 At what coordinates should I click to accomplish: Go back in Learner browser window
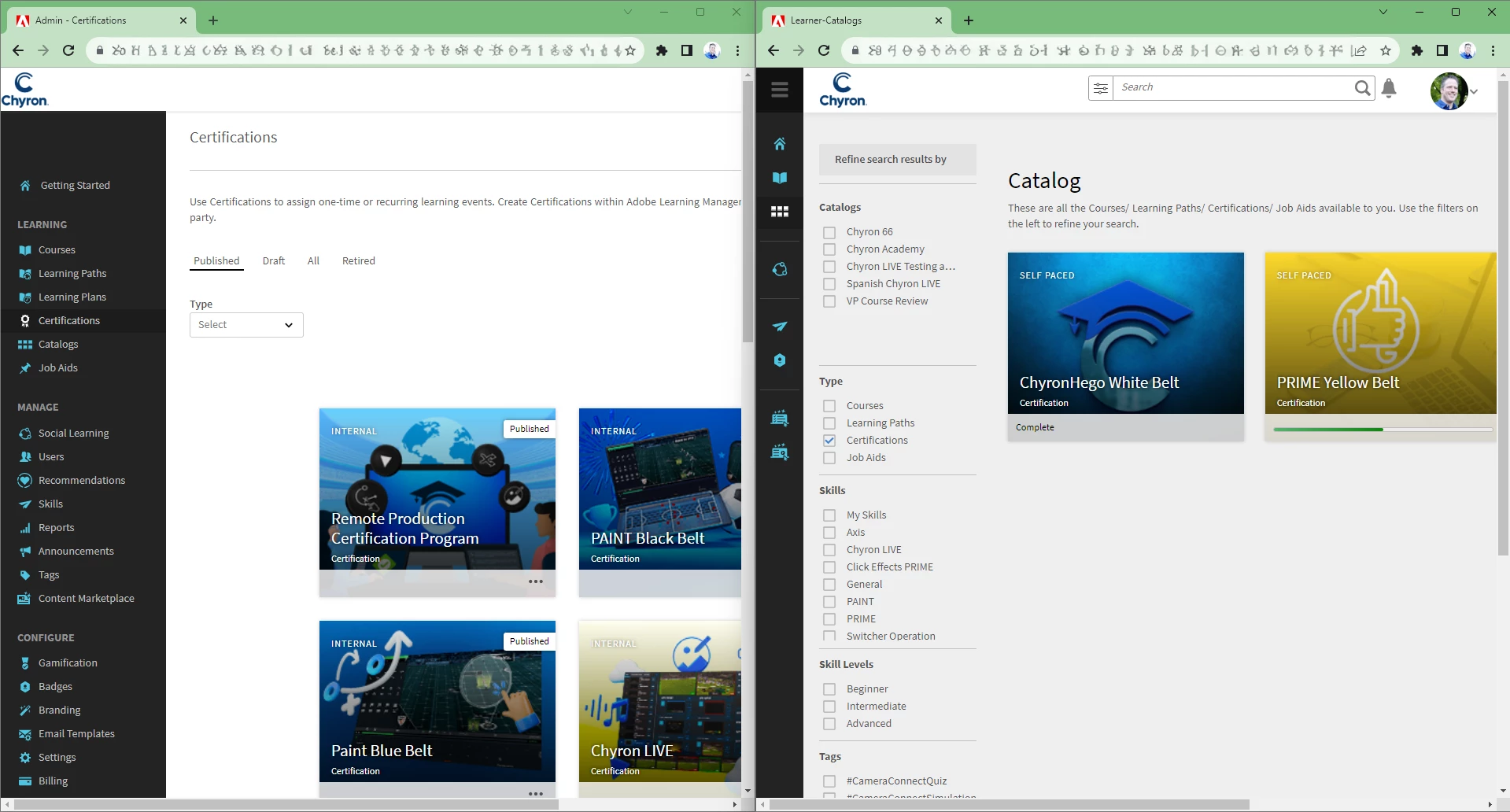773,50
